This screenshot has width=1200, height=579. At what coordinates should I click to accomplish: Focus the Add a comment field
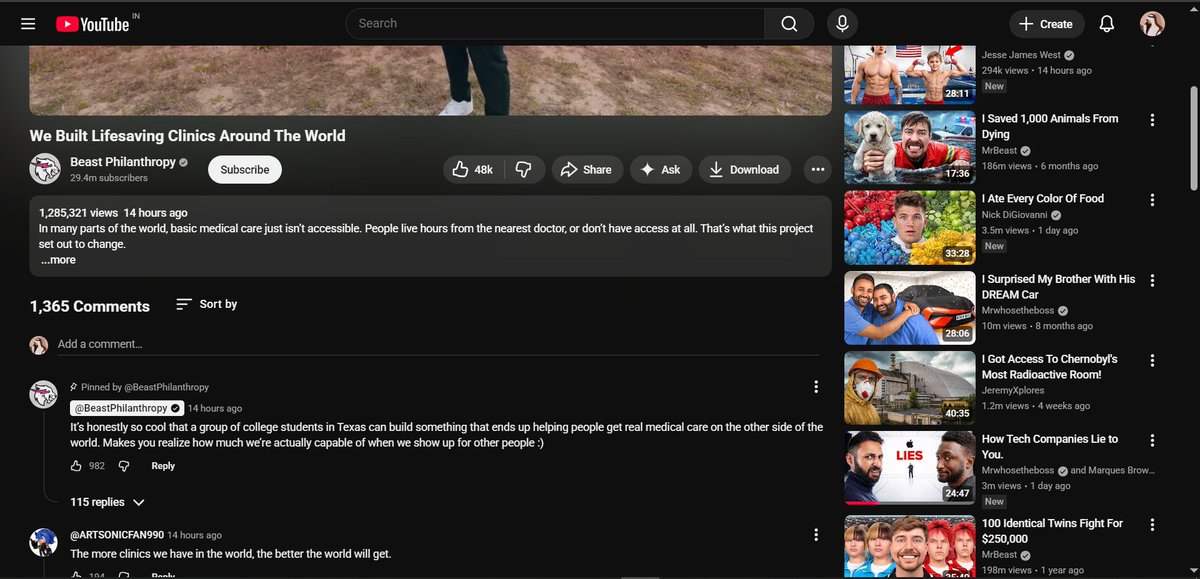440,344
